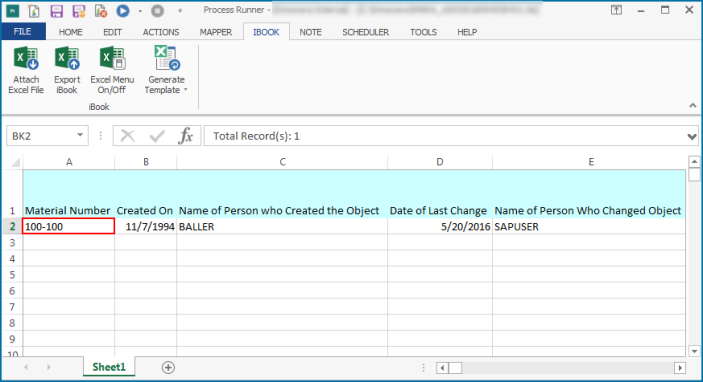
Task: Open the FILE menu
Action: (22, 31)
